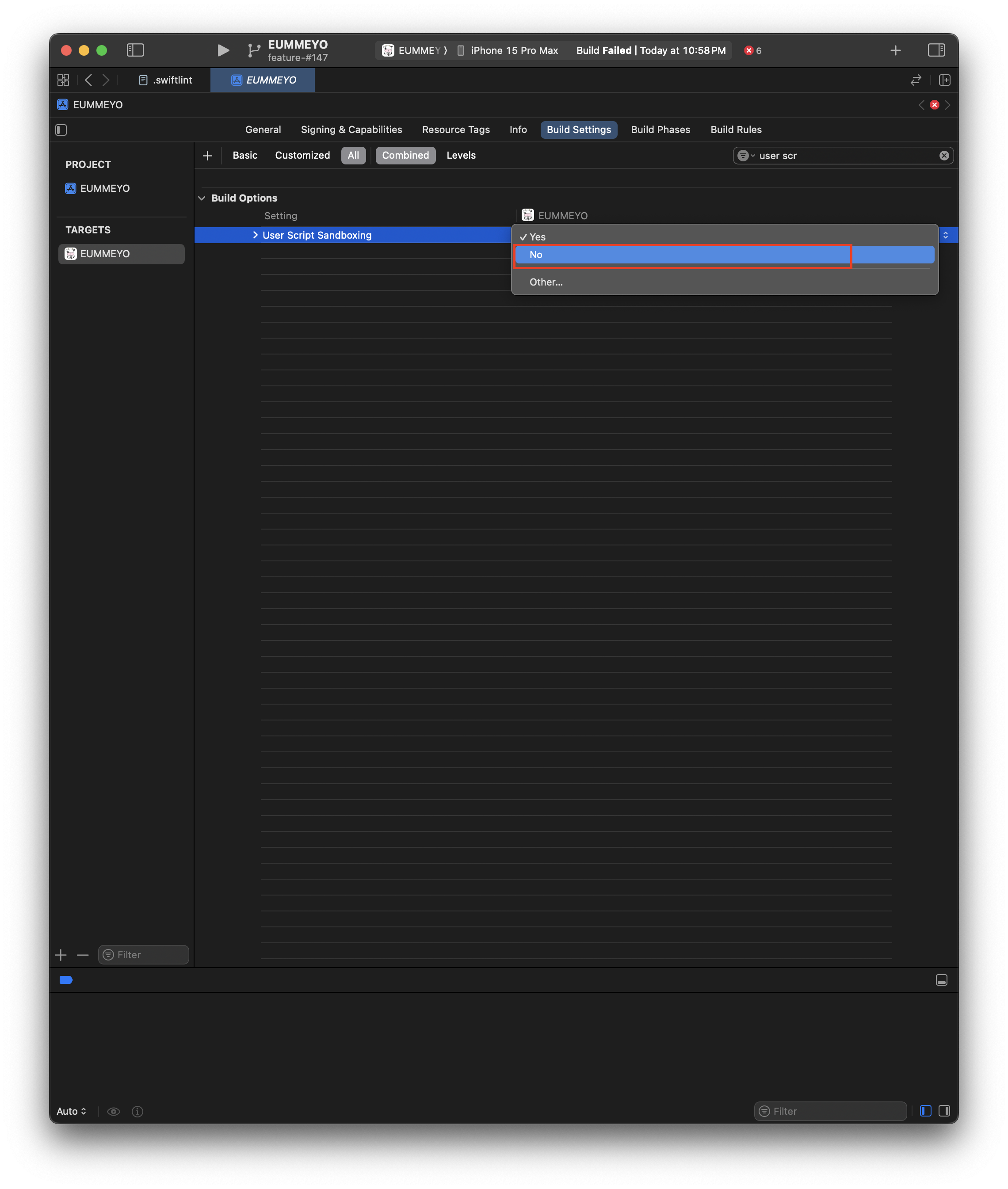
Task: Toggle the Quick Look eye icon
Action: pos(114,1111)
